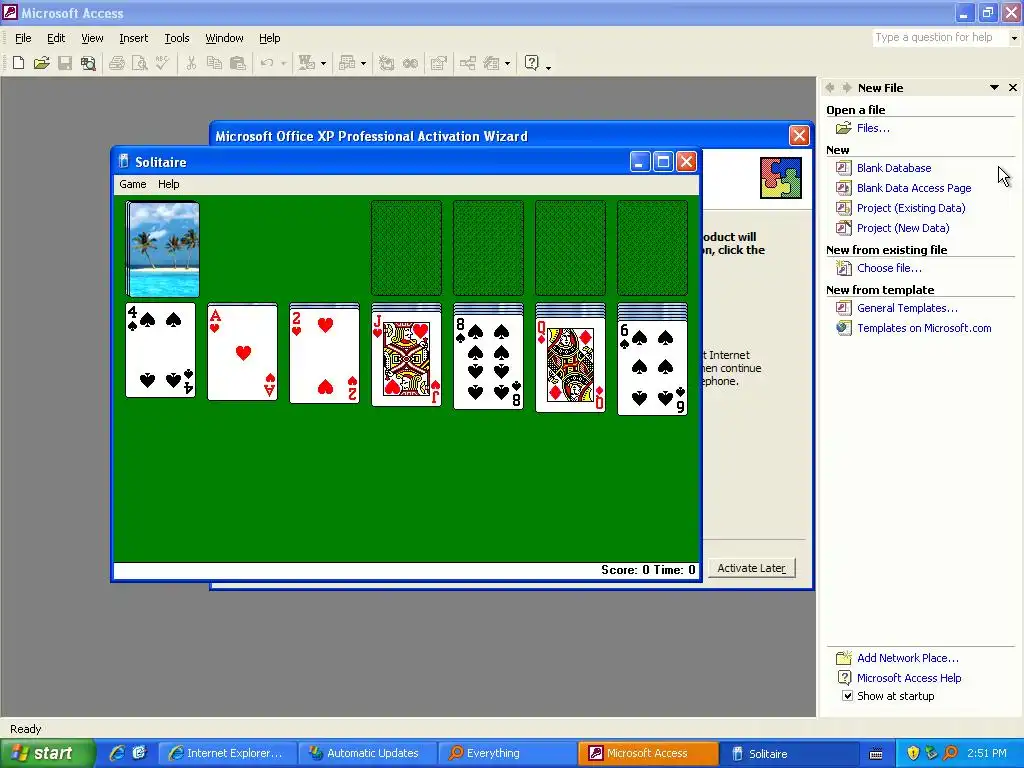The width and height of the screenshot is (1024, 768).
Task: Click the Properties toolbar icon
Action: tap(439, 63)
